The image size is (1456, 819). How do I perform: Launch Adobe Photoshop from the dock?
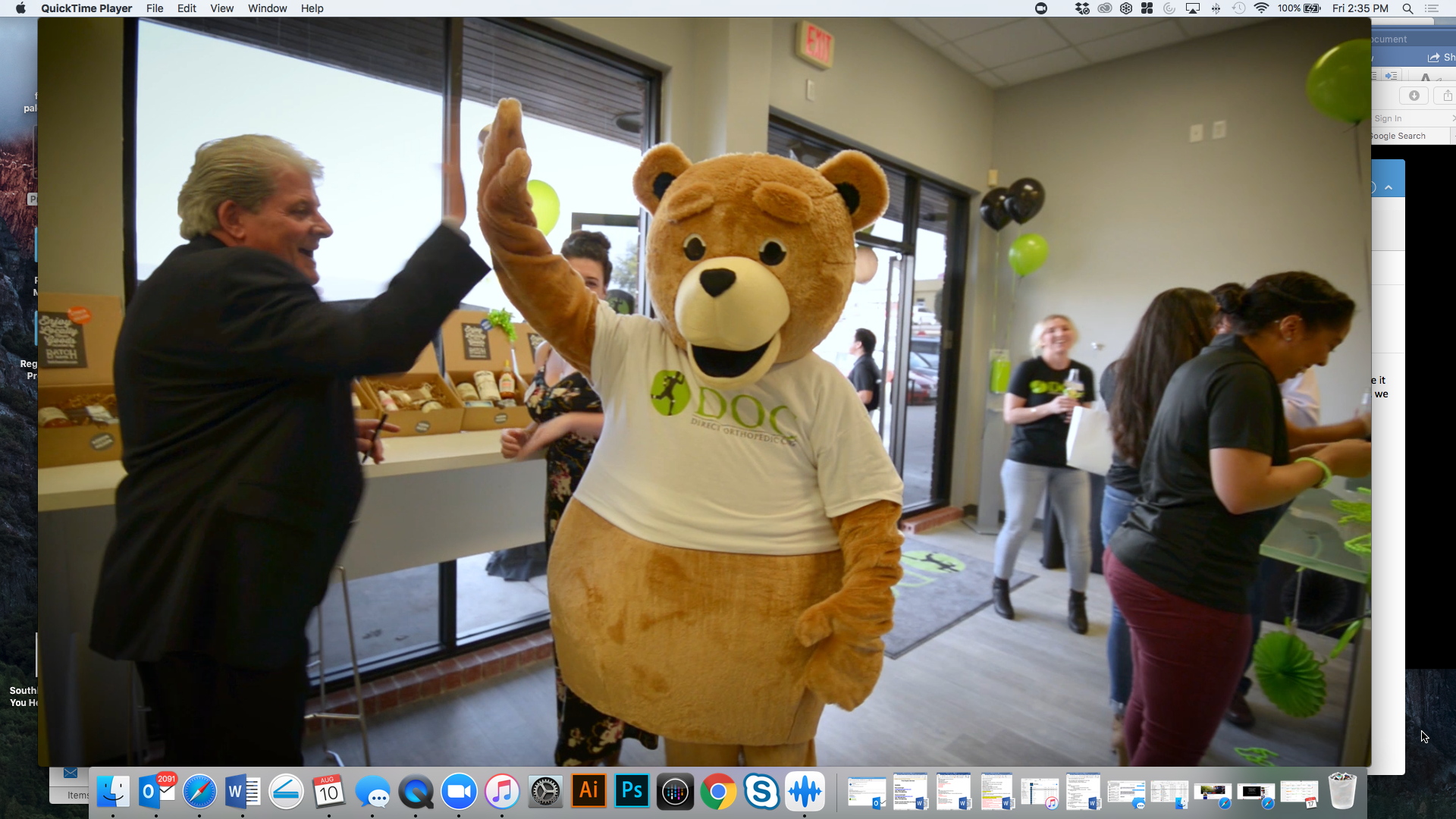tap(632, 792)
